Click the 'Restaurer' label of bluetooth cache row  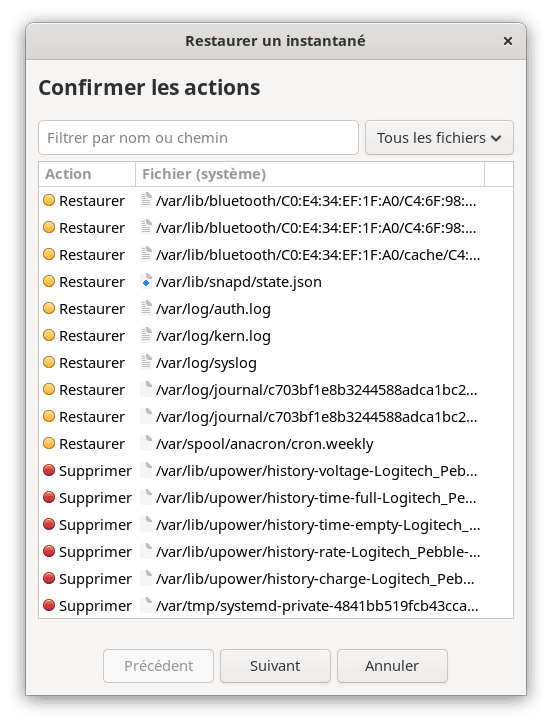pyautogui.click(x=92, y=255)
